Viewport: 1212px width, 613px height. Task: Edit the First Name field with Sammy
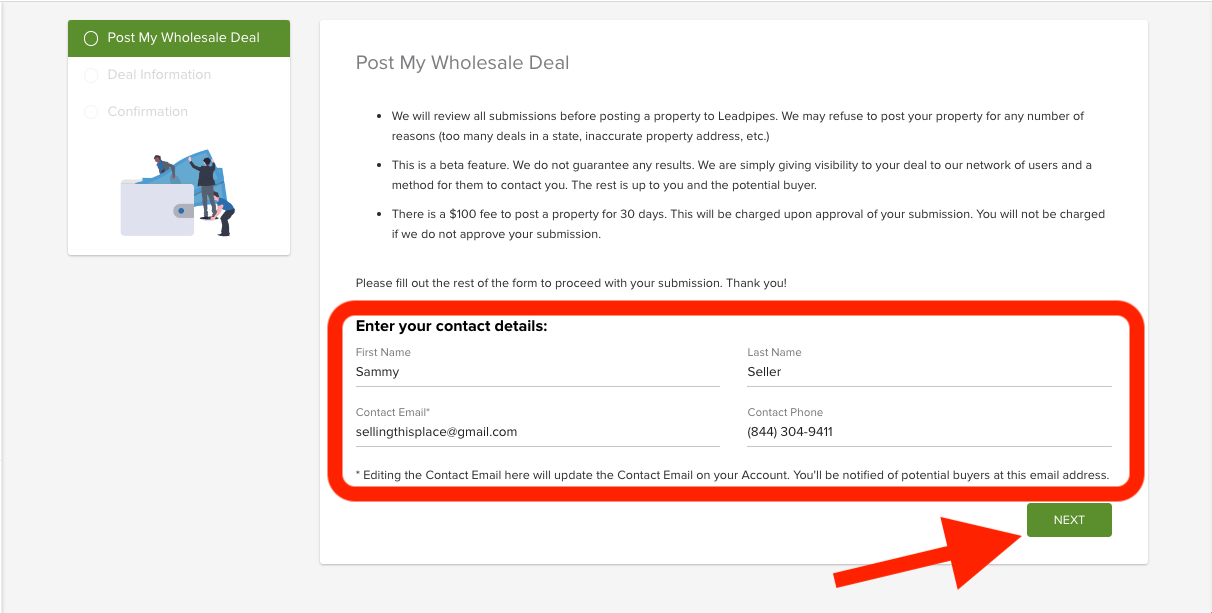pyautogui.click(x=538, y=372)
